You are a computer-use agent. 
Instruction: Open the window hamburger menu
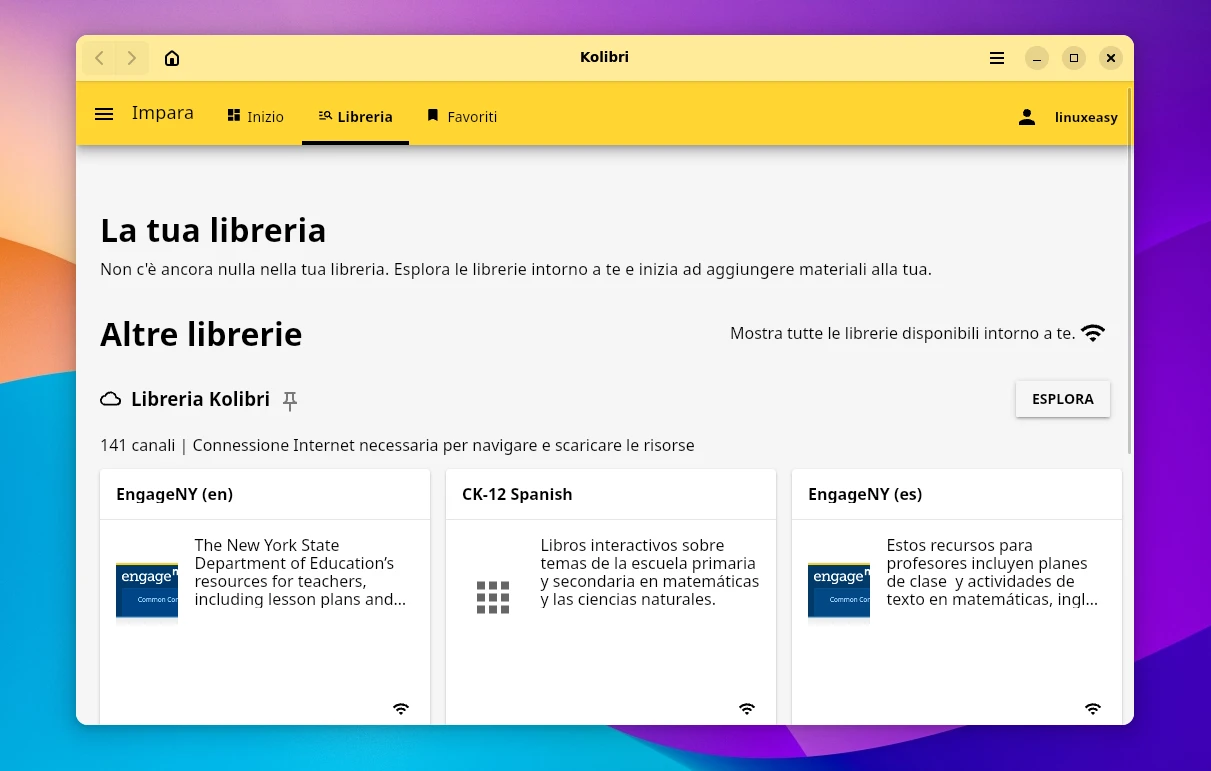[x=996, y=58]
